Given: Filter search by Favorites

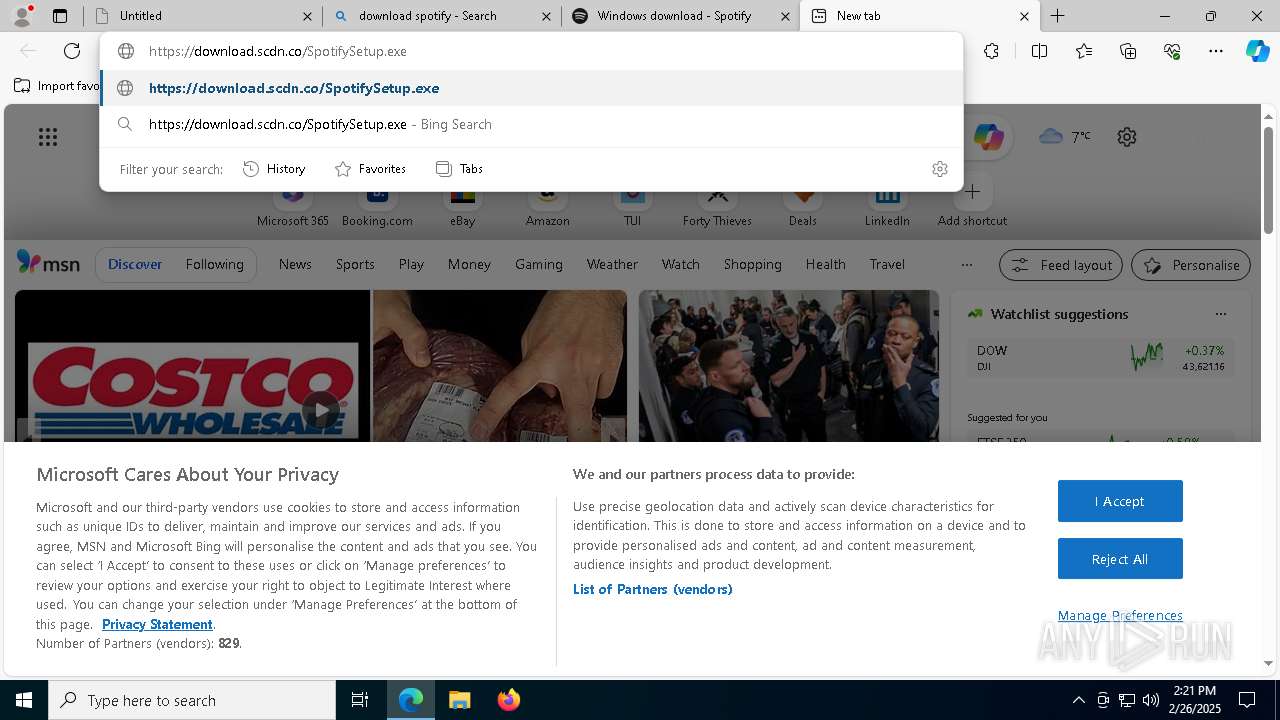Looking at the screenshot, I should pyautogui.click(x=370, y=169).
